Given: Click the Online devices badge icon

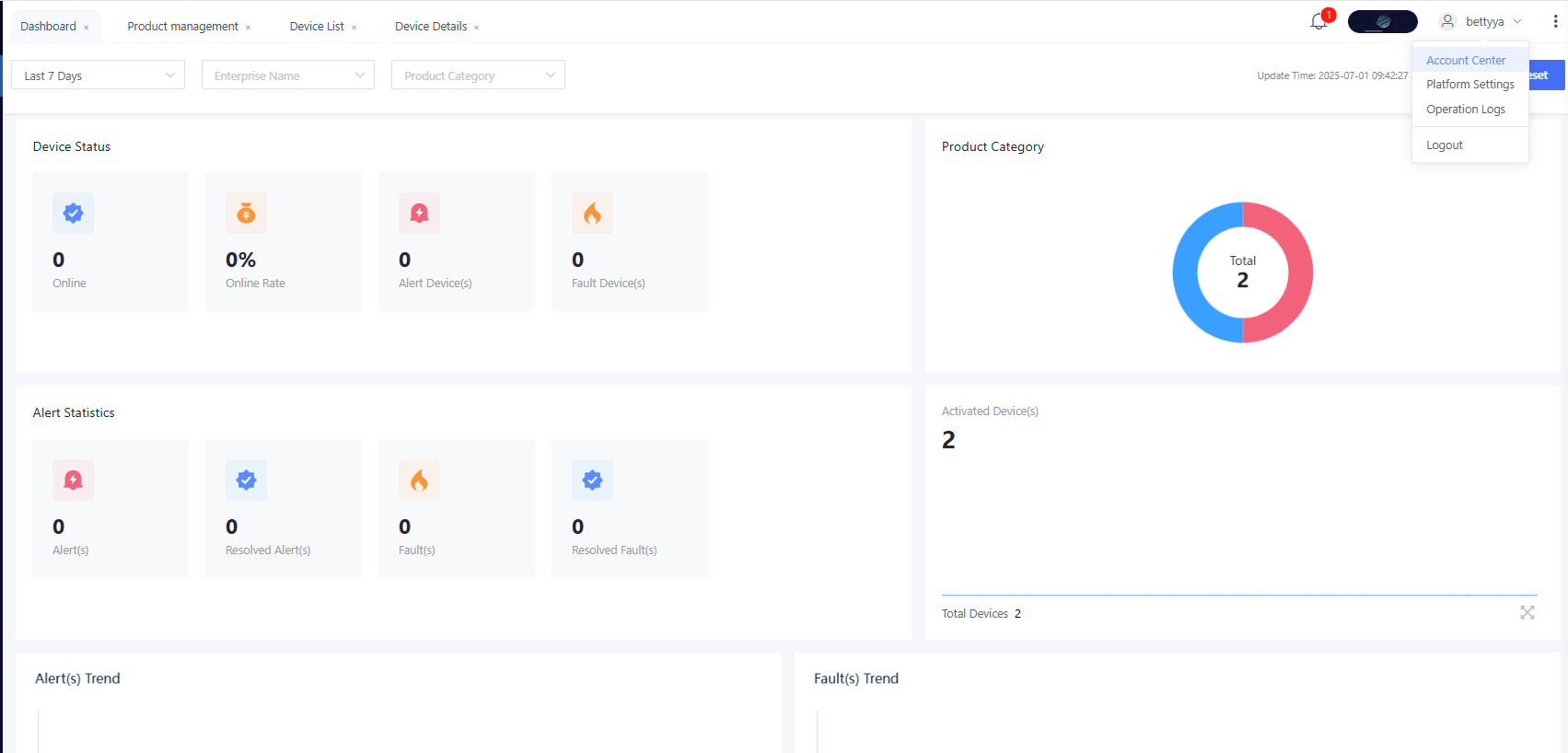Looking at the screenshot, I should pos(73,214).
